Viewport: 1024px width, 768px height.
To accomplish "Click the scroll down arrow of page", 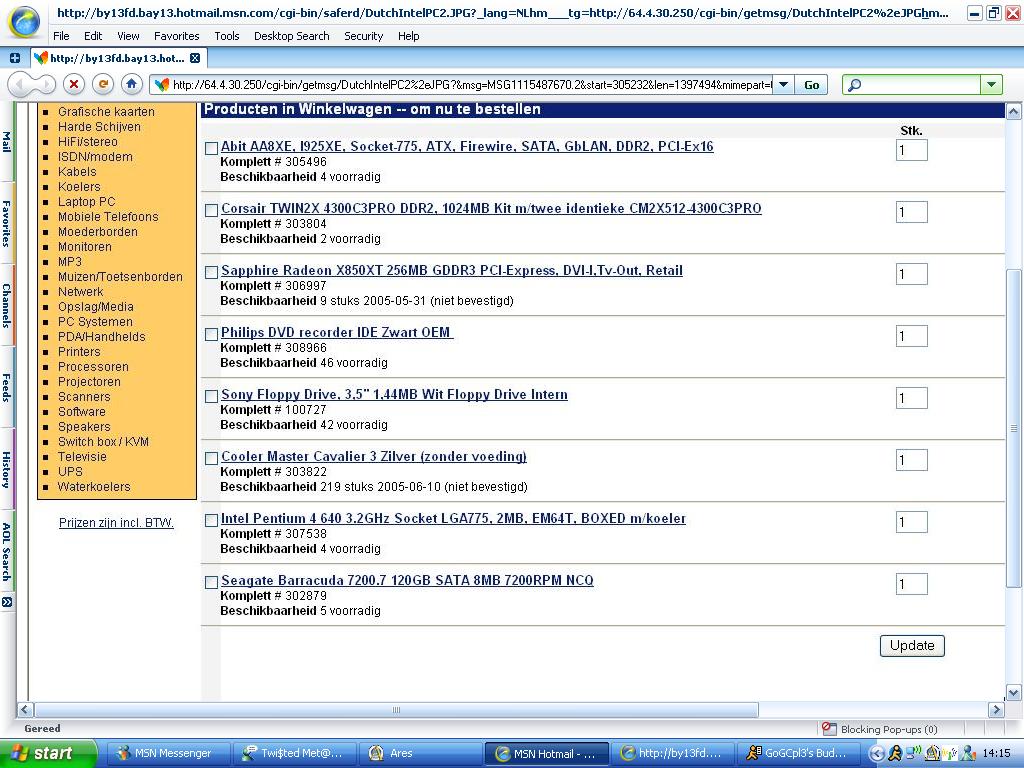I will click(x=1014, y=693).
